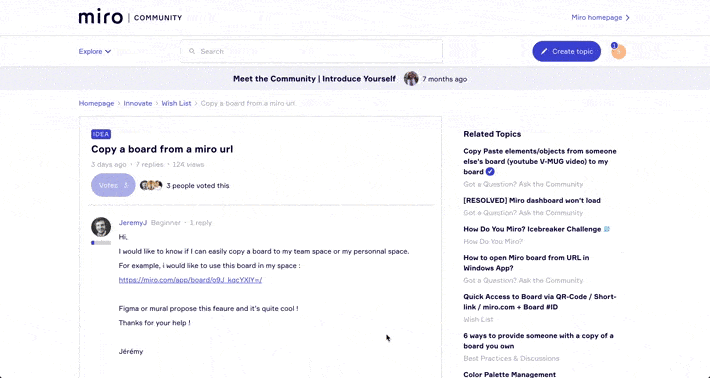Open How Do You Miro Icebreaker Challenge

537,229
